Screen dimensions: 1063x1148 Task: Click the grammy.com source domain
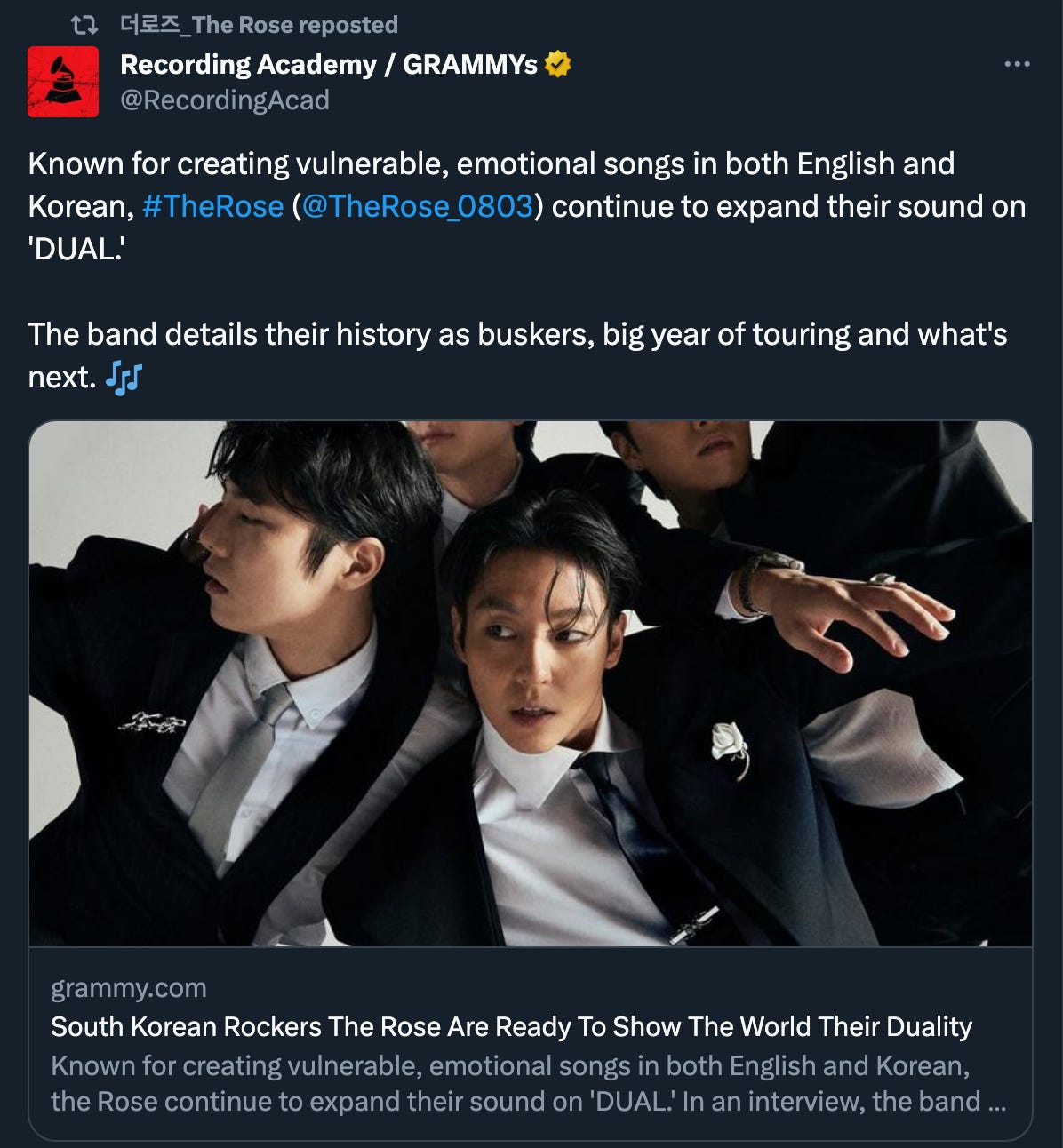(129, 988)
